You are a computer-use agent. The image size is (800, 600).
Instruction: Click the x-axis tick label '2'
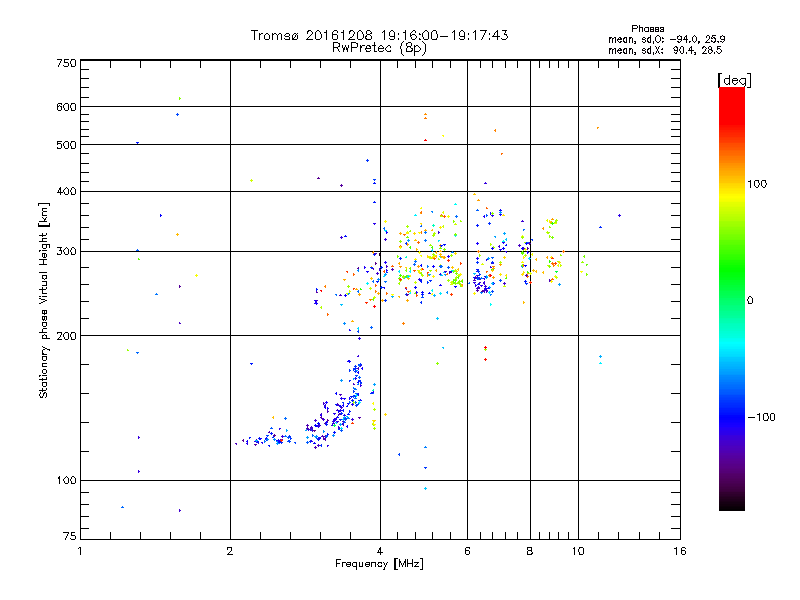point(230,551)
